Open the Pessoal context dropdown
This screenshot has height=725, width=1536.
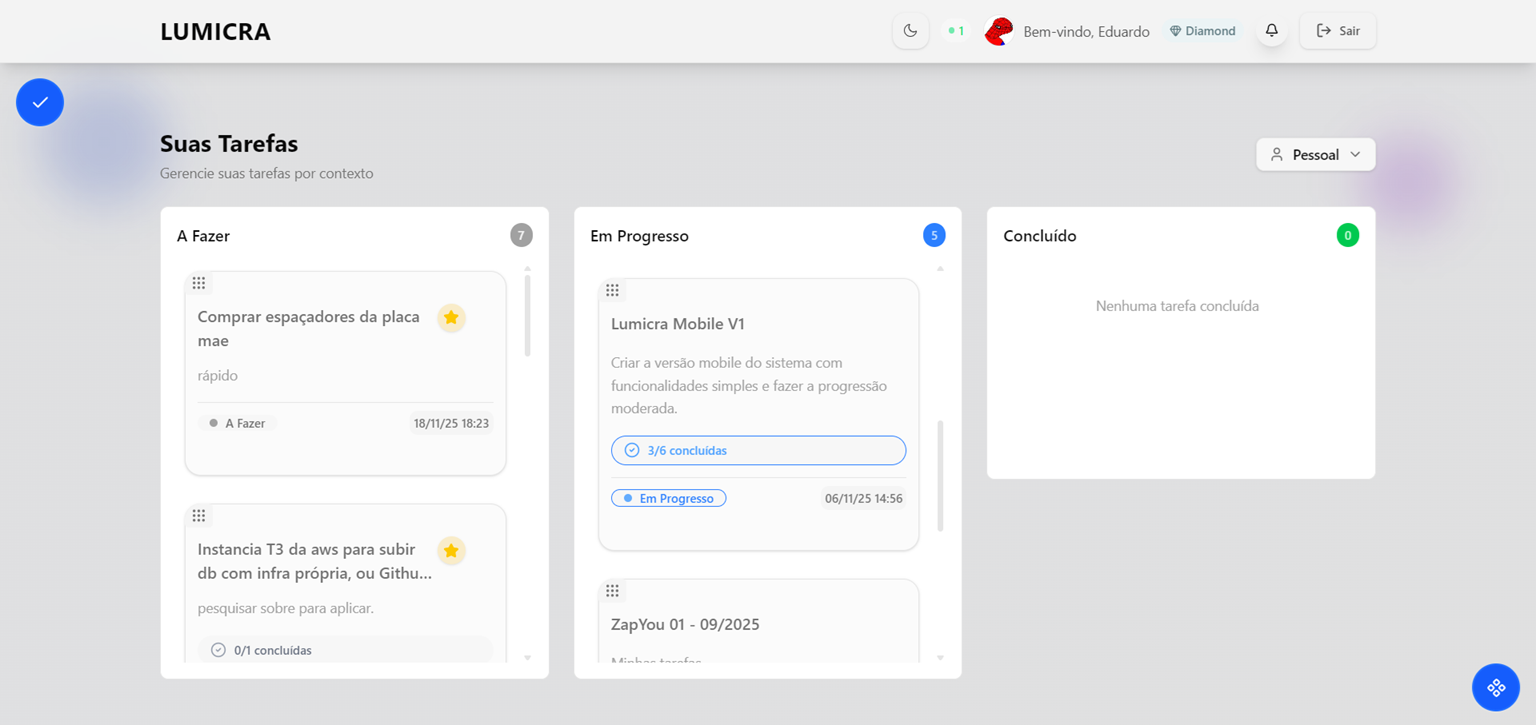1315,154
